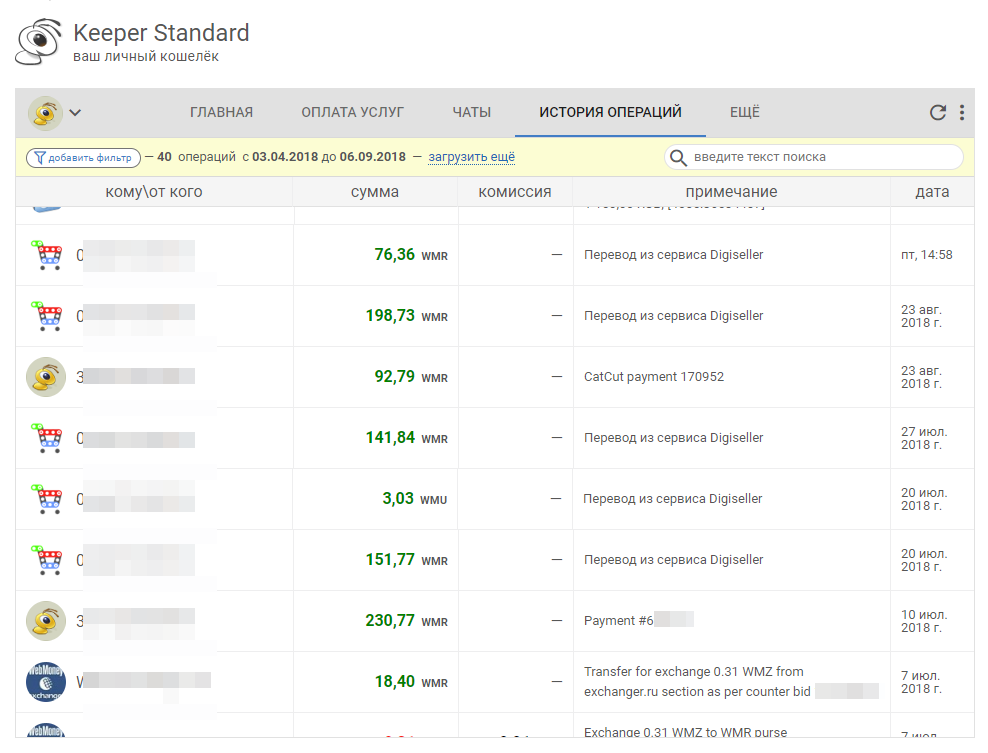Expand the account dropdown chevron
The image size is (988, 753).
pos(75,113)
